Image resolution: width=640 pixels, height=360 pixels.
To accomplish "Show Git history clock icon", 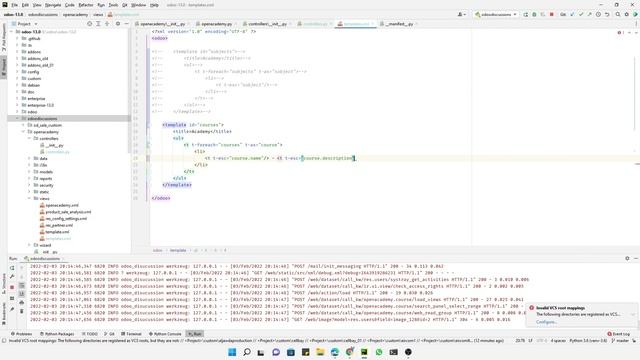I will tap(598, 14).
